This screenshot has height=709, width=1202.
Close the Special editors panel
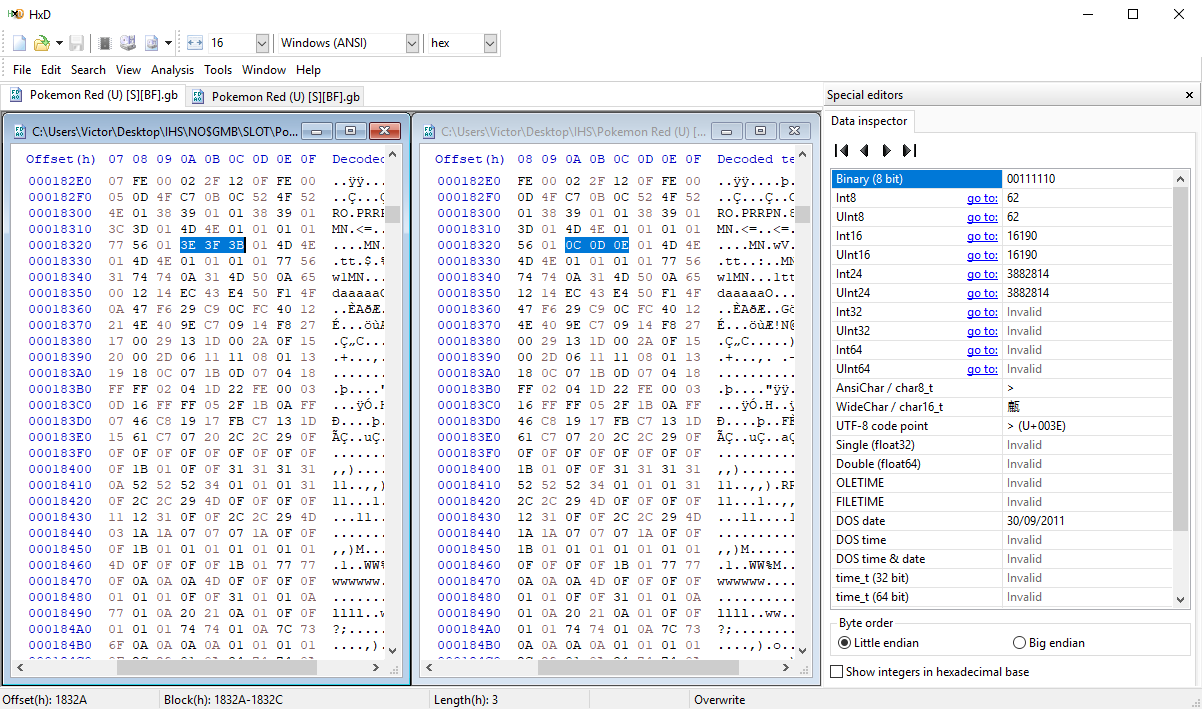pyautogui.click(x=1189, y=95)
